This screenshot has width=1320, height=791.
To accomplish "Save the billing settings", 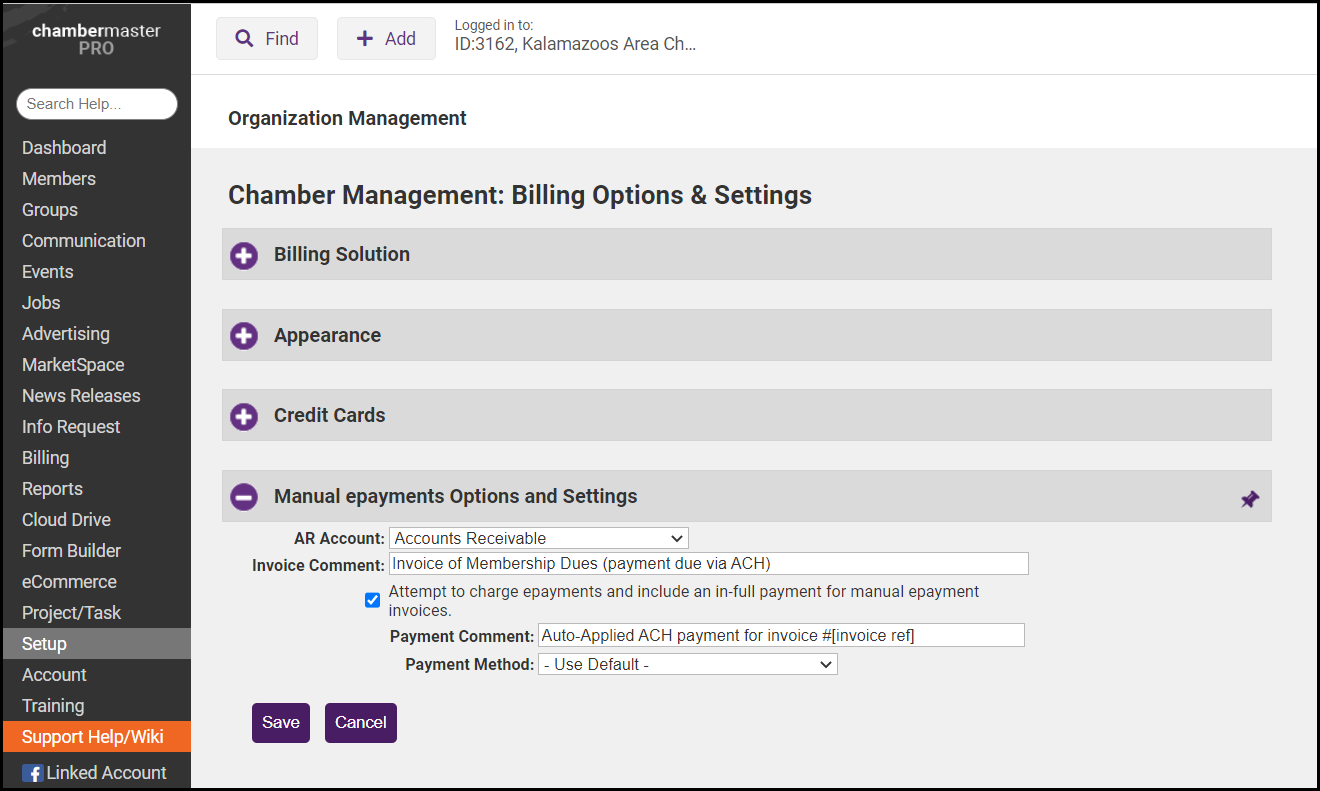I will tap(280, 722).
